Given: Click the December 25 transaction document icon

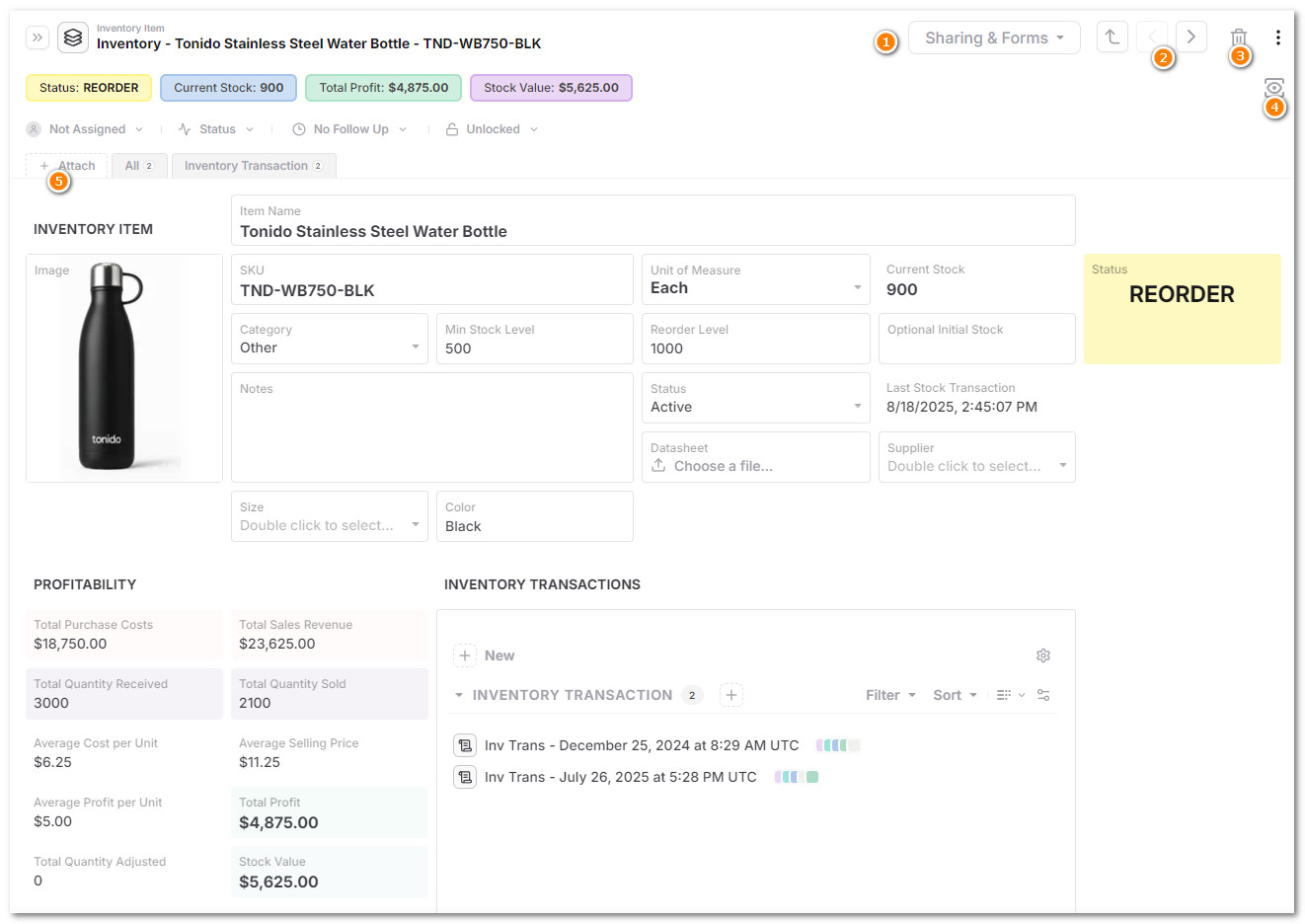Looking at the screenshot, I should pyautogui.click(x=465, y=745).
